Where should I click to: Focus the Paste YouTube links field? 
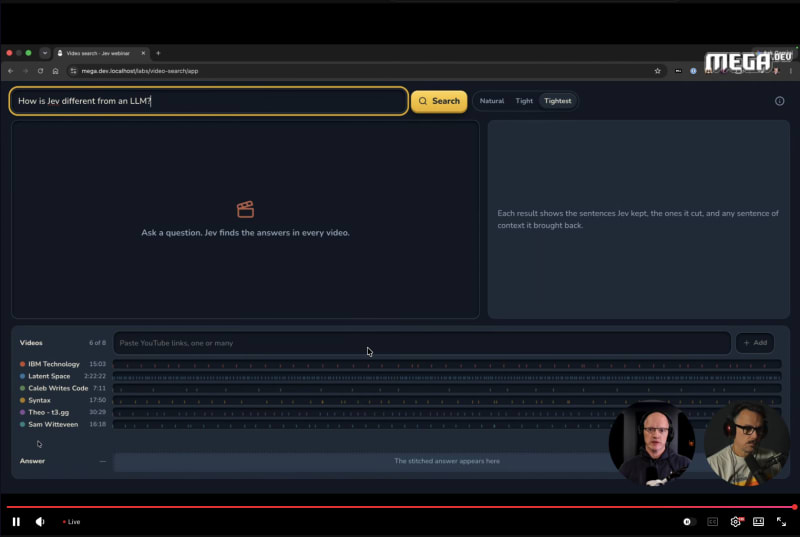pos(422,343)
